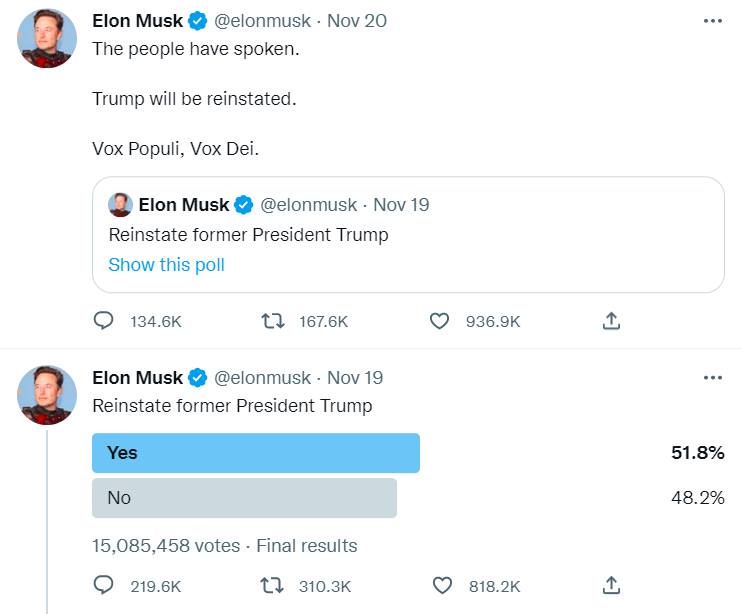
Task: Open more options on the Nov 20 tweet
Action: point(712,21)
